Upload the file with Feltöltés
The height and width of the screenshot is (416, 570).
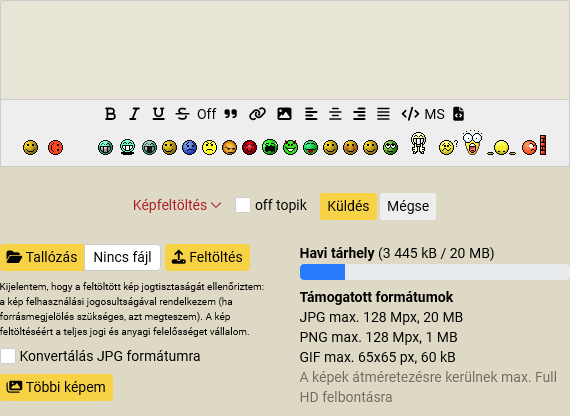(x=208, y=257)
